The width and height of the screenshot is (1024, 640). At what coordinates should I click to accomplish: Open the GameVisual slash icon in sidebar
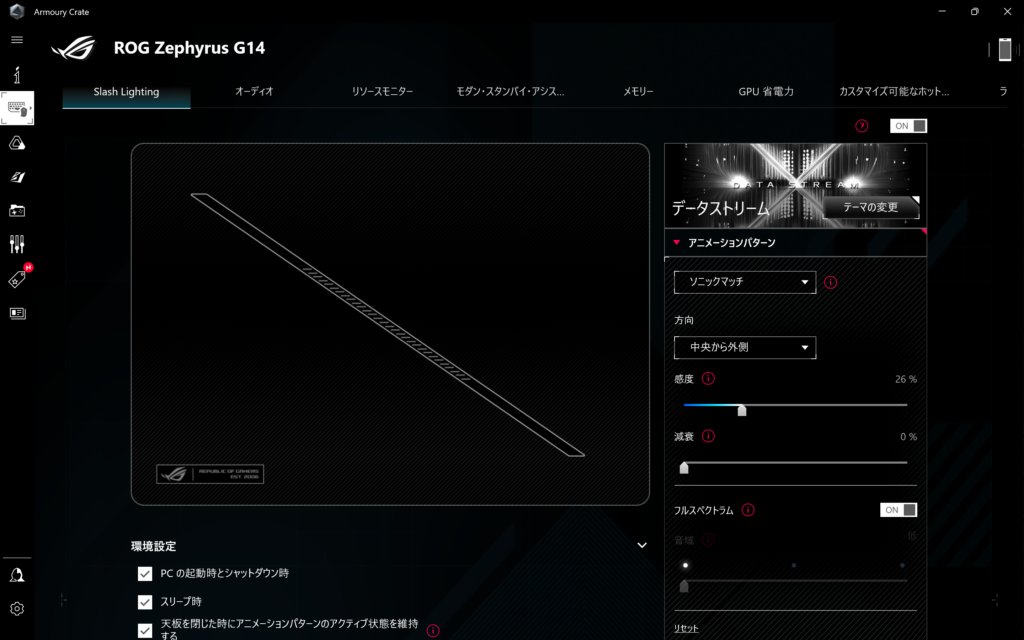click(17, 177)
